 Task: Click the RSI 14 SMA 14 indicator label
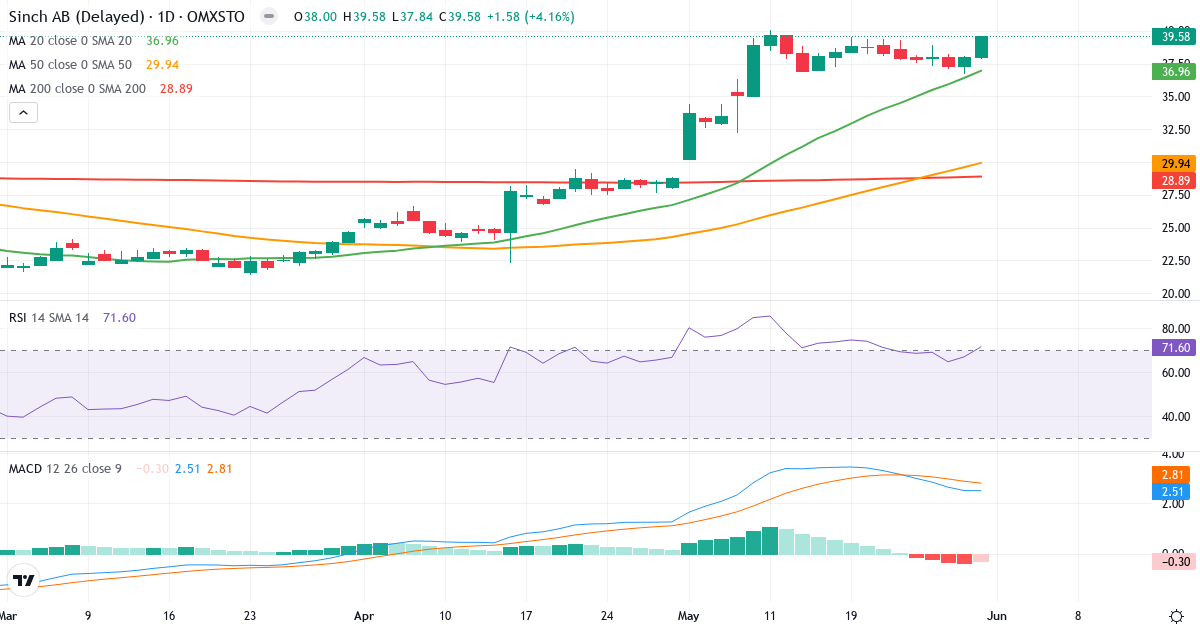click(49, 318)
